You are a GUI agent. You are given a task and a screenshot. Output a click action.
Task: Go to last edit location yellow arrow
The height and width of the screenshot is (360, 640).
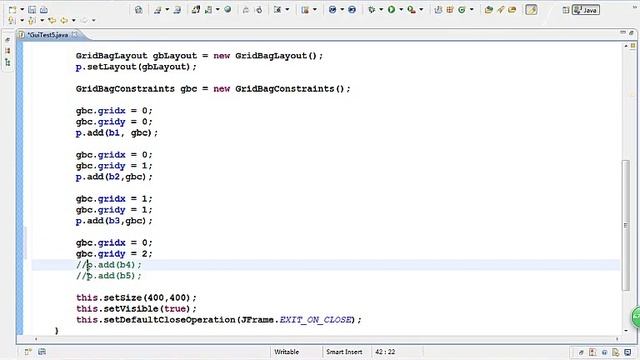[52, 20]
